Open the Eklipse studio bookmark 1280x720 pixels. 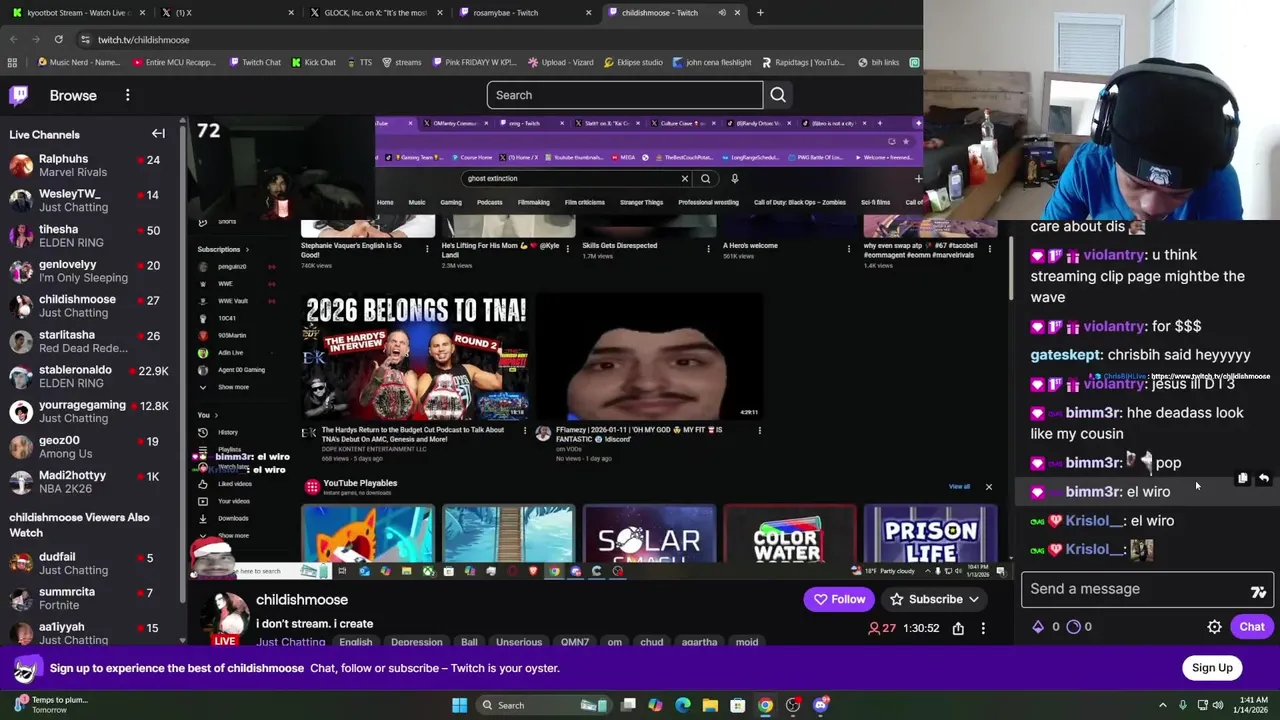coord(633,62)
